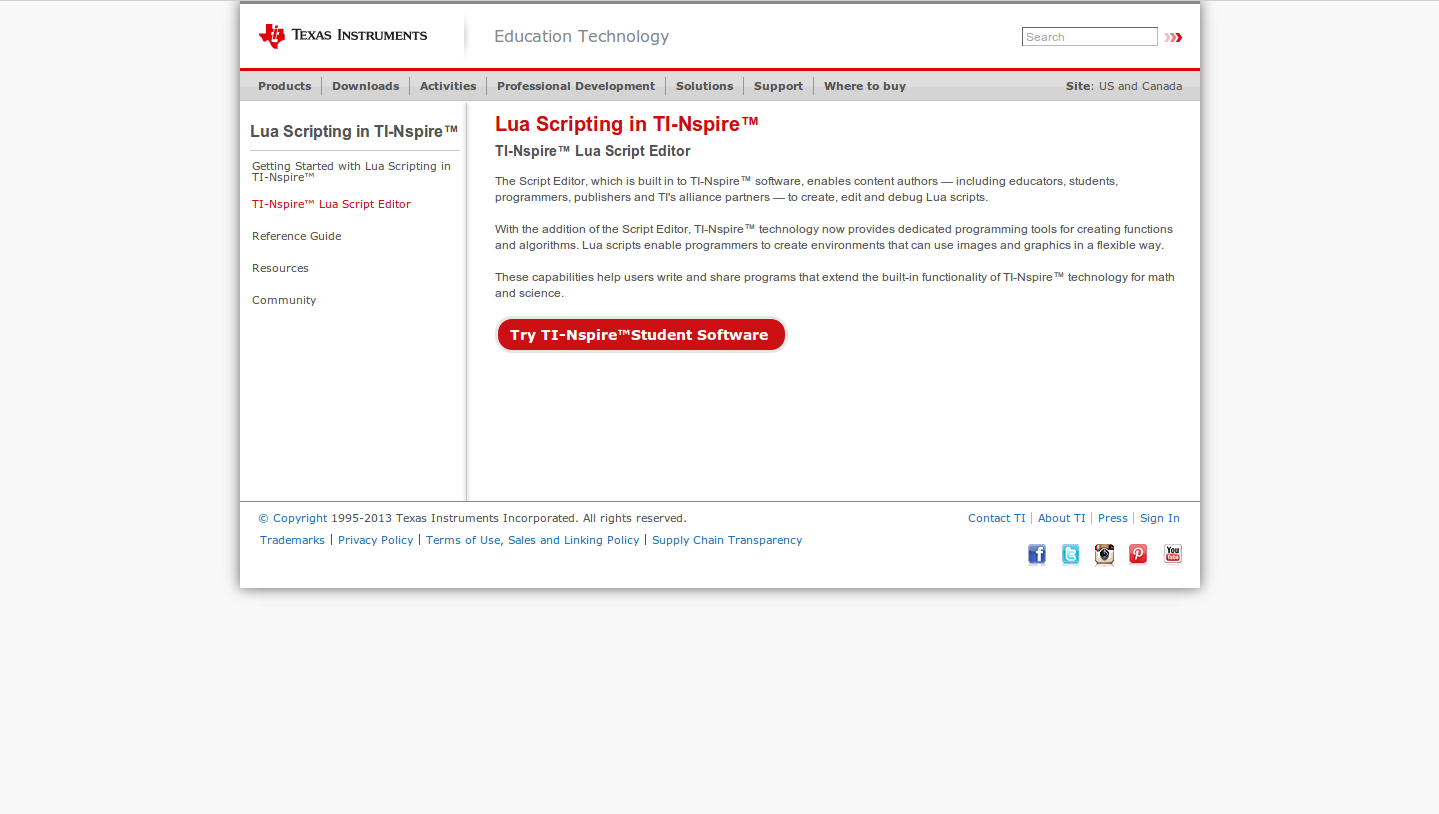Click the Education Technology header text
Screen dimensions: 1439x814
(581, 36)
